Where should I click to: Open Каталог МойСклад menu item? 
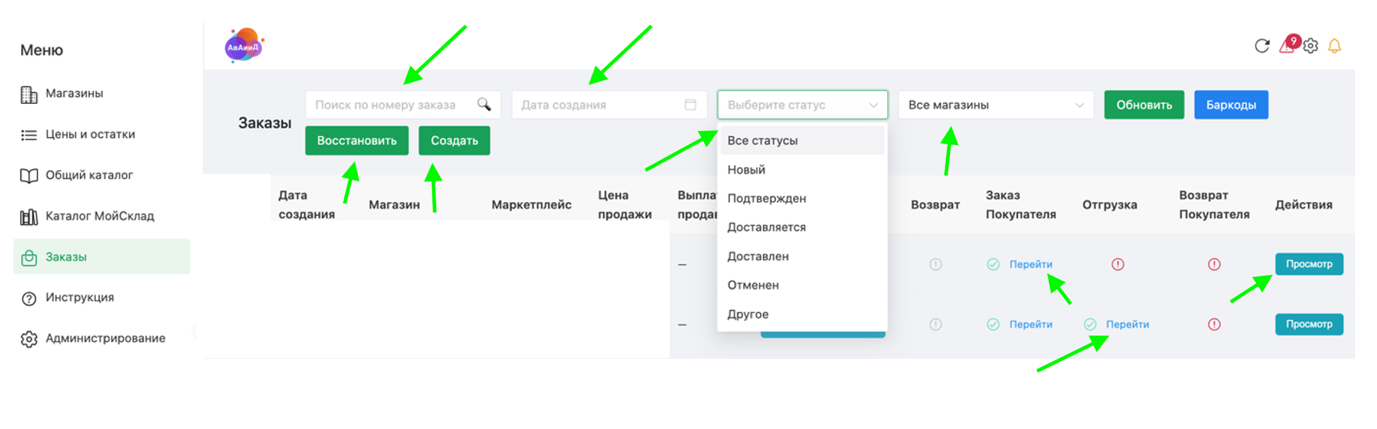click(x=99, y=216)
